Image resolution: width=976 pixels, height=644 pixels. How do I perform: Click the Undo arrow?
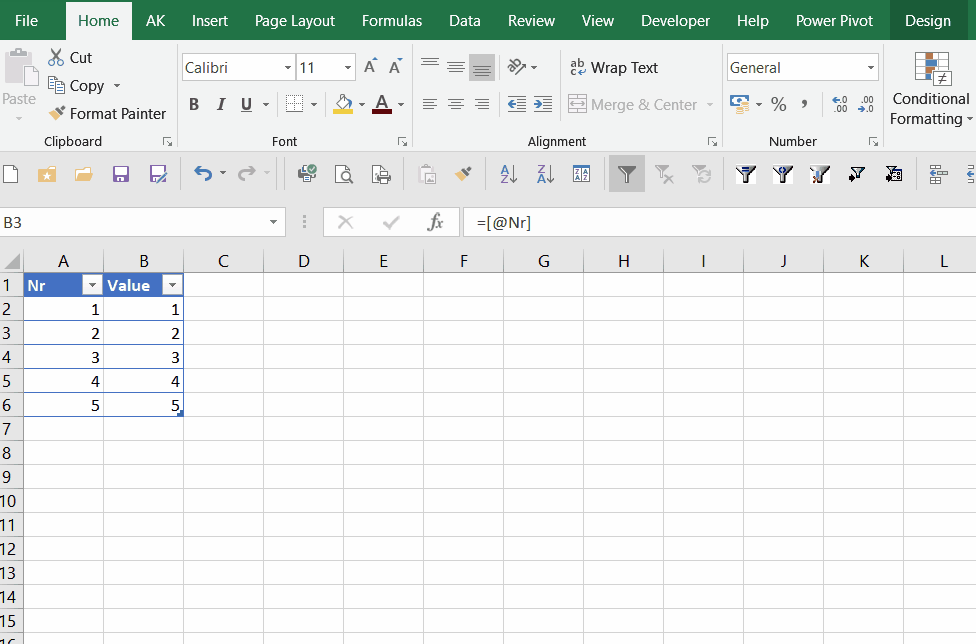(x=204, y=173)
